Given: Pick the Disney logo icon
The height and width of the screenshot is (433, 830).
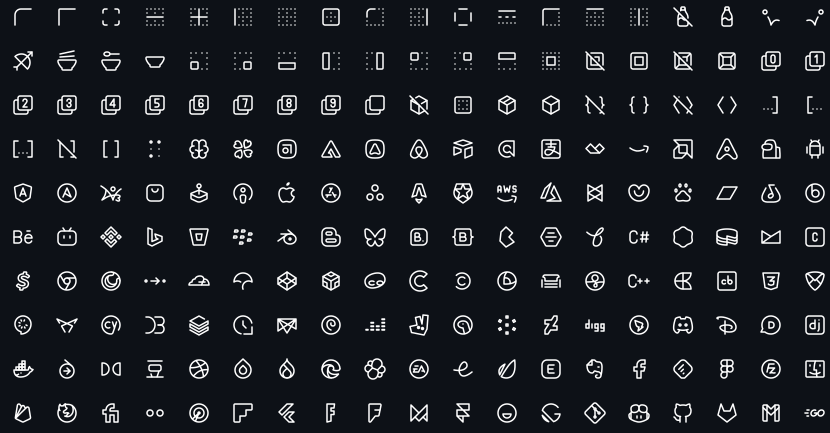Looking at the screenshot, I should (727, 325).
